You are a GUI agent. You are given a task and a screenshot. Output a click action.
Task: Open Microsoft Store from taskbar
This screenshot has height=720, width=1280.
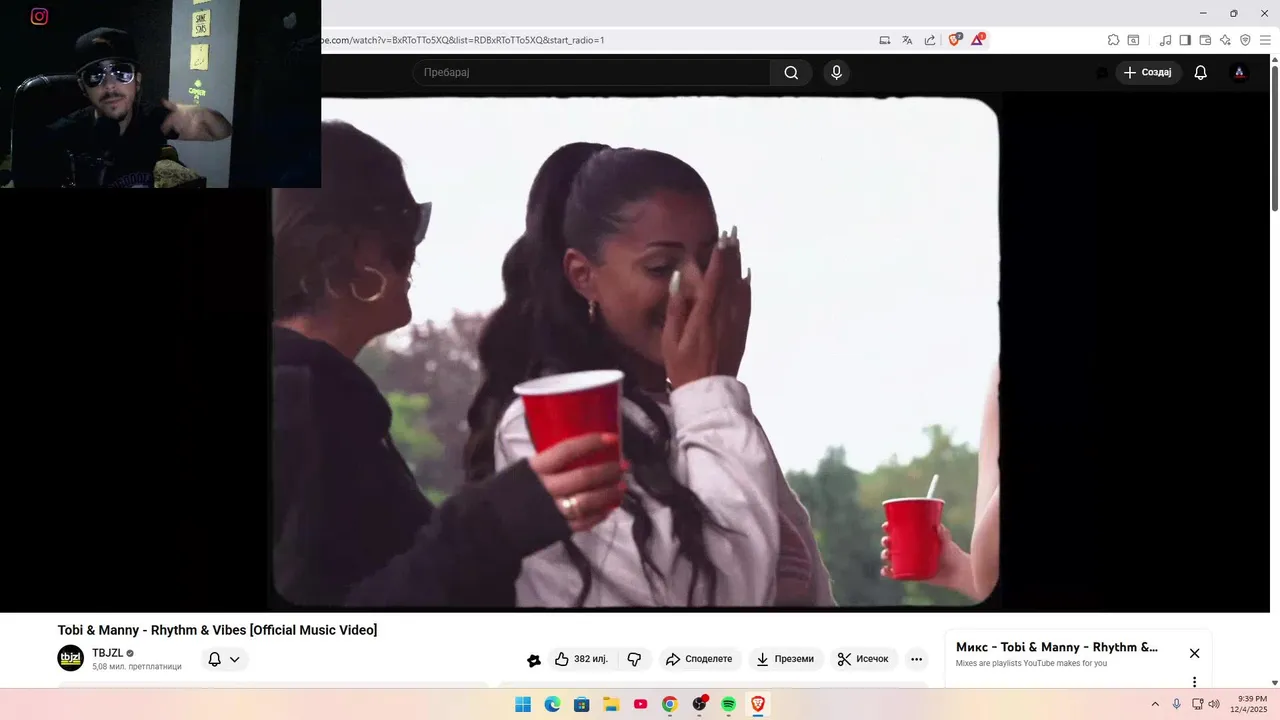pos(581,704)
